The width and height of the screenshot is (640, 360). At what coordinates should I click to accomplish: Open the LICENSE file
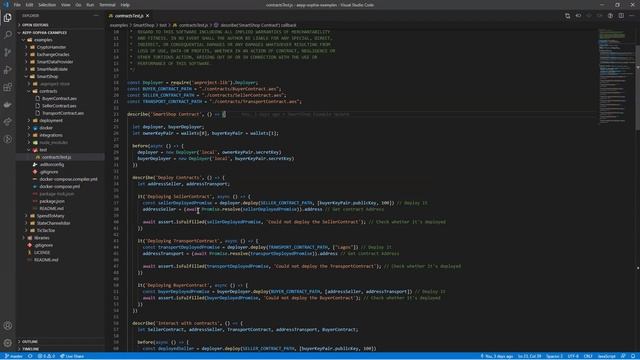(60, 253)
